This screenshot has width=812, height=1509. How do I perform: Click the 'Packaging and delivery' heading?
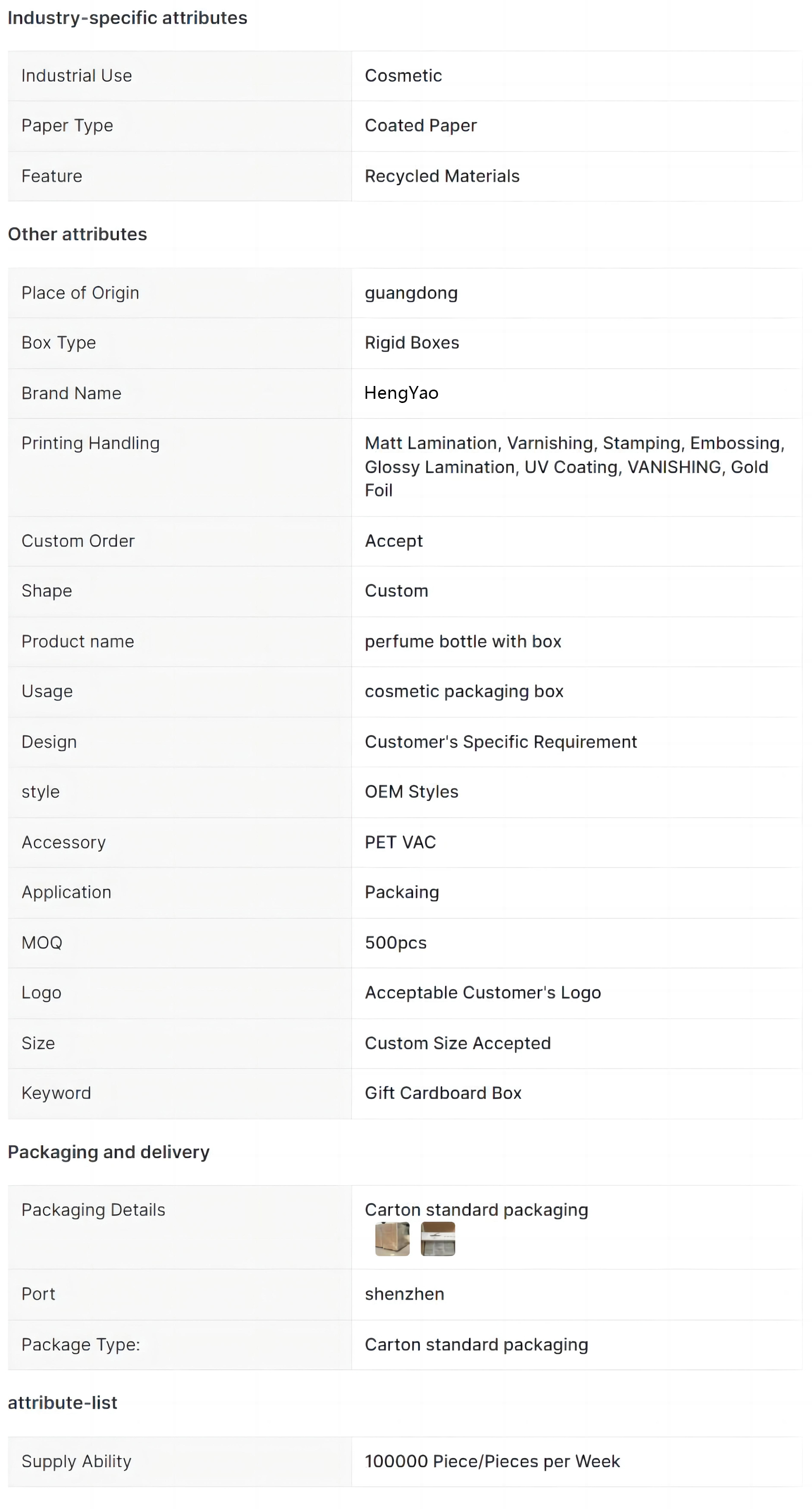click(x=108, y=1152)
